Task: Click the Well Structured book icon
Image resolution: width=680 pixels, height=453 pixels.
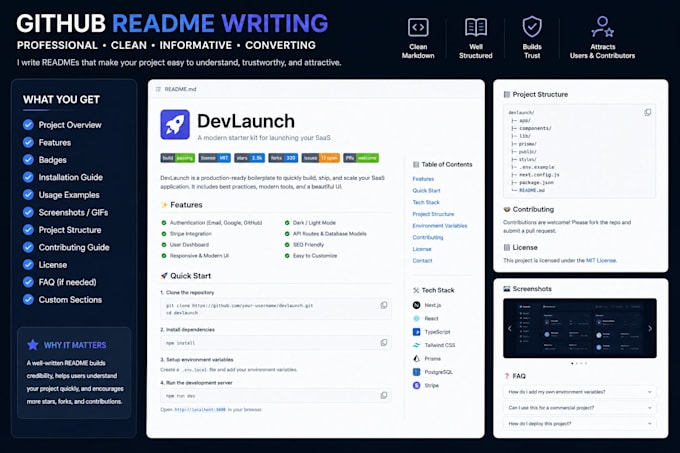Action: 476,27
